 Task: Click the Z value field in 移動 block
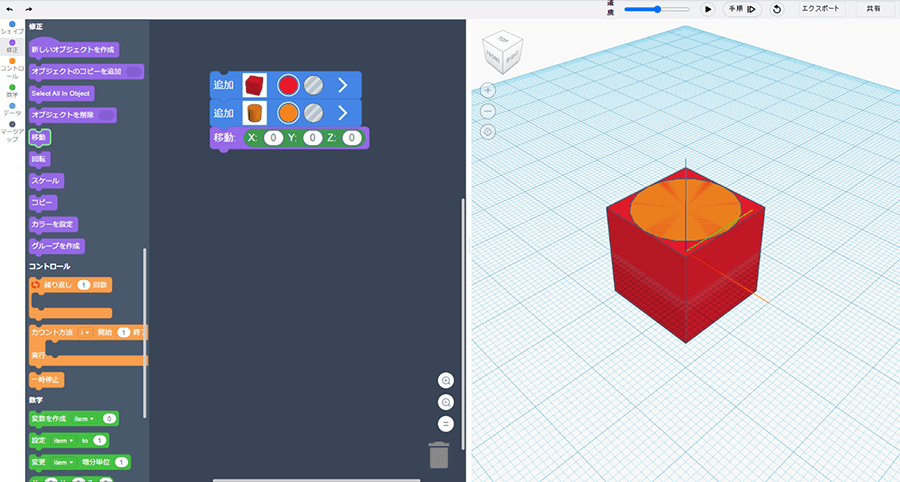[x=352, y=138]
